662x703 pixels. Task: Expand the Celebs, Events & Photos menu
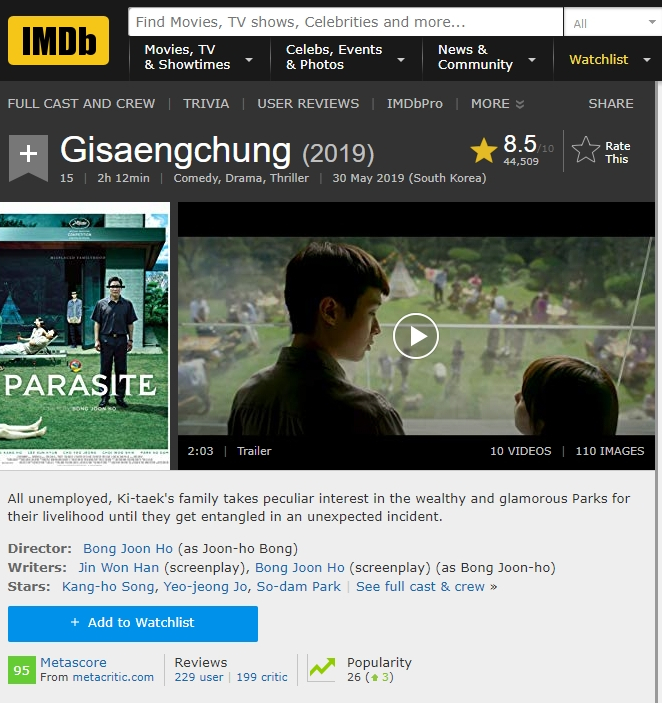click(x=346, y=57)
